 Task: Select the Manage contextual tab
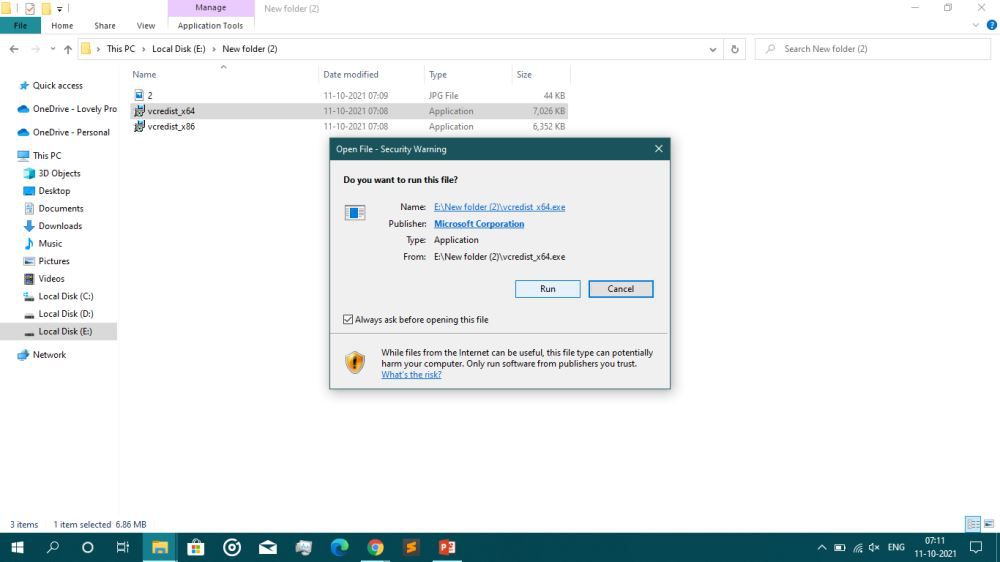pos(210,8)
